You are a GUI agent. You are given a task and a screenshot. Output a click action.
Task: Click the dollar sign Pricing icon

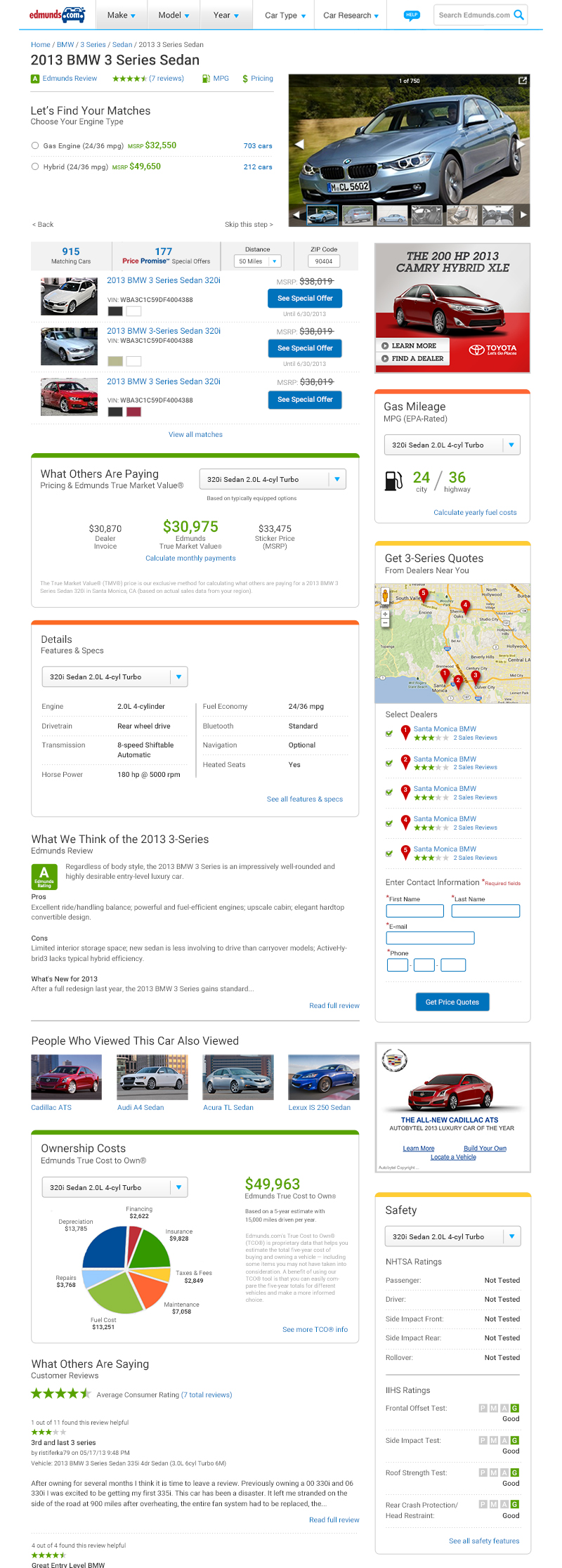pos(245,79)
